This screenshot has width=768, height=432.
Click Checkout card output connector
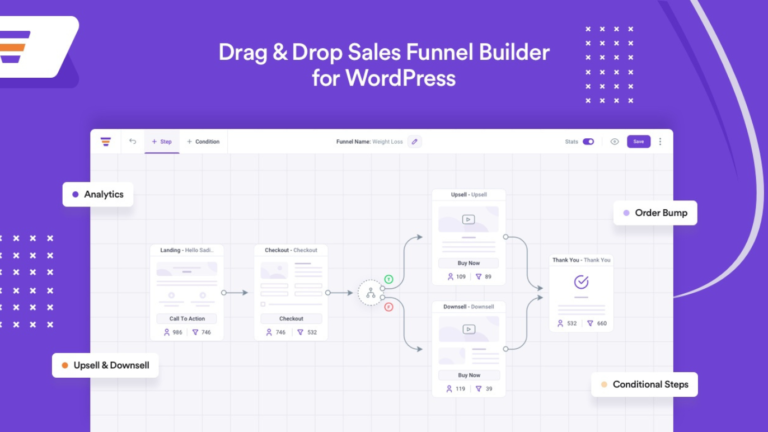tap(328, 292)
